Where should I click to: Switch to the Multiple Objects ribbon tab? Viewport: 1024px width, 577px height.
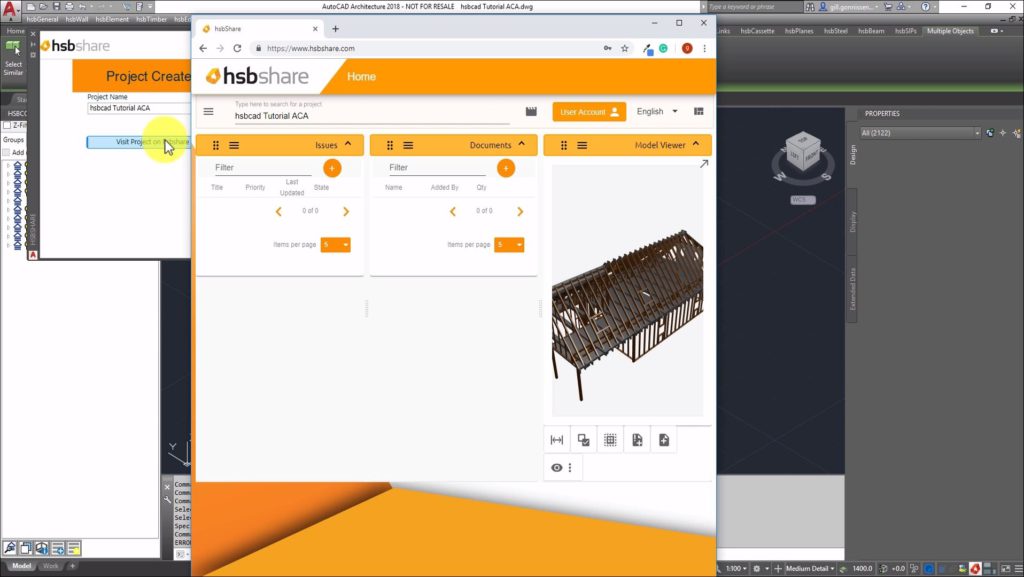tap(950, 31)
